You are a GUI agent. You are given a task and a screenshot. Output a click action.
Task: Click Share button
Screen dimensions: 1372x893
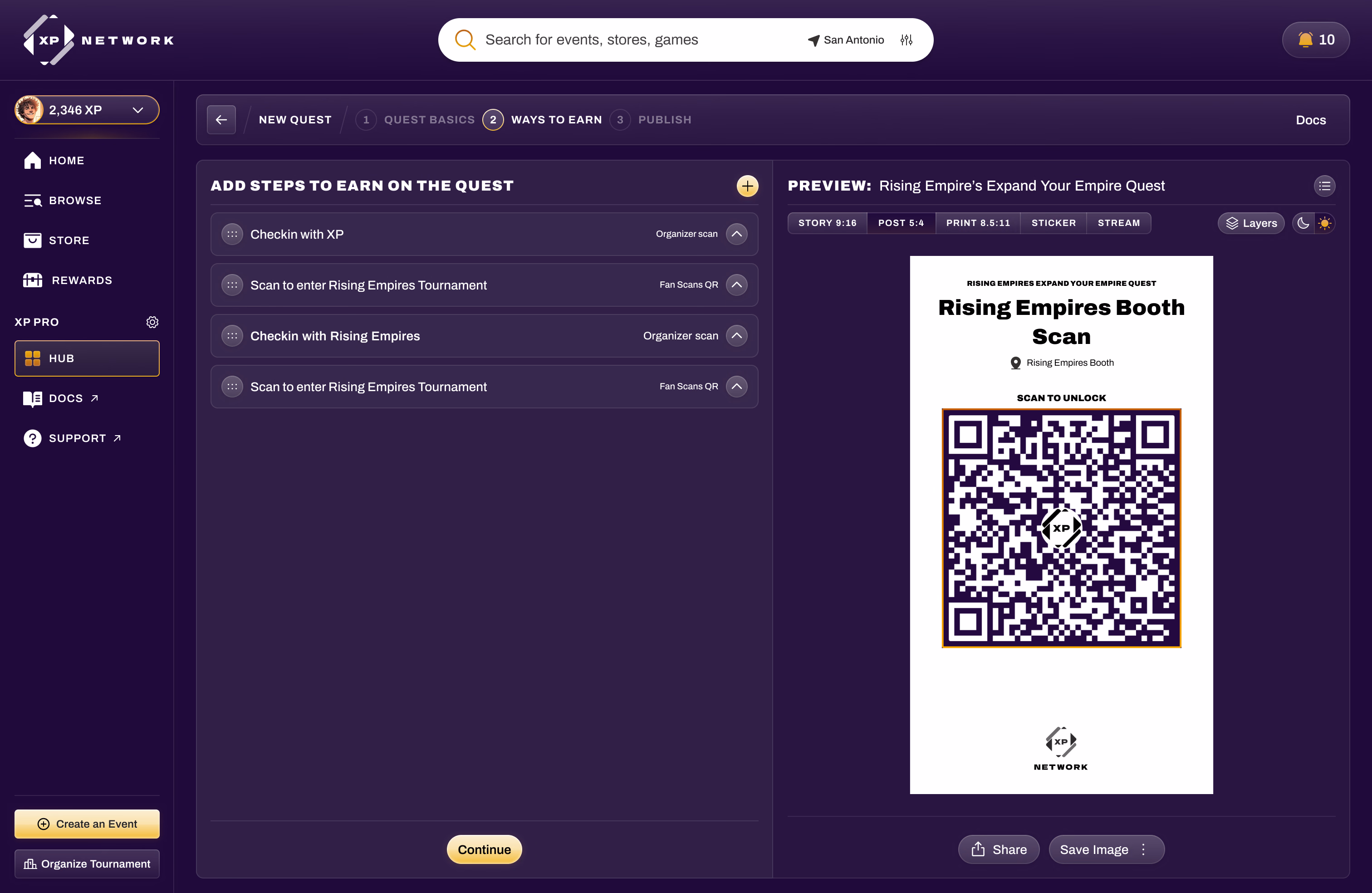(x=999, y=849)
